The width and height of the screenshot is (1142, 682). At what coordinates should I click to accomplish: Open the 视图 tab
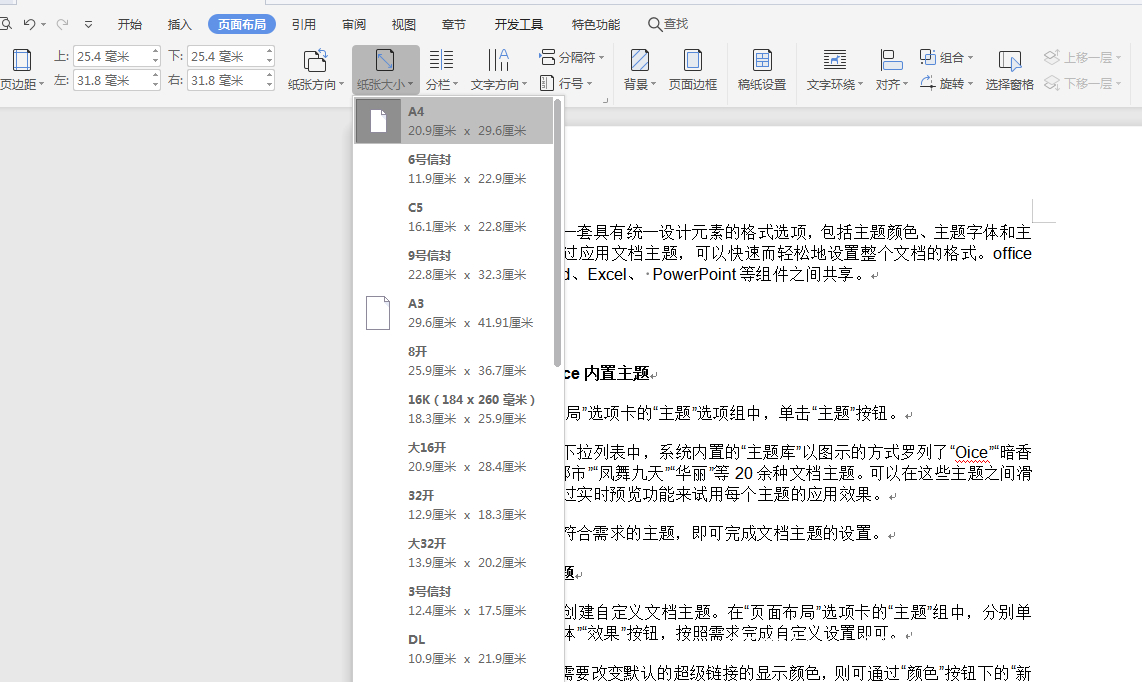coord(403,24)
